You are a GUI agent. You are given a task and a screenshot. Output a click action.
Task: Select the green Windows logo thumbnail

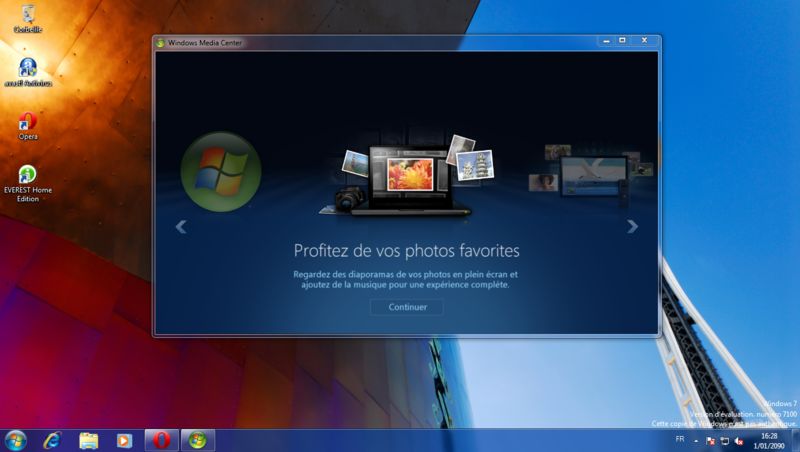click(x=221, y=172)
